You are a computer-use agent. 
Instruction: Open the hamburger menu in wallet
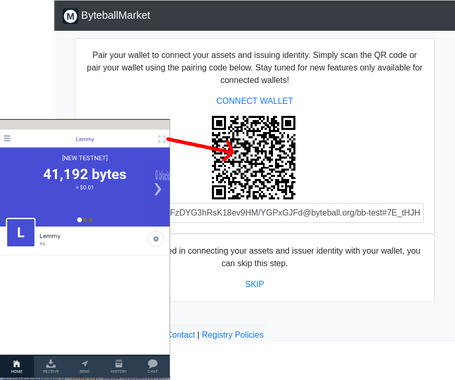point(7,138)
